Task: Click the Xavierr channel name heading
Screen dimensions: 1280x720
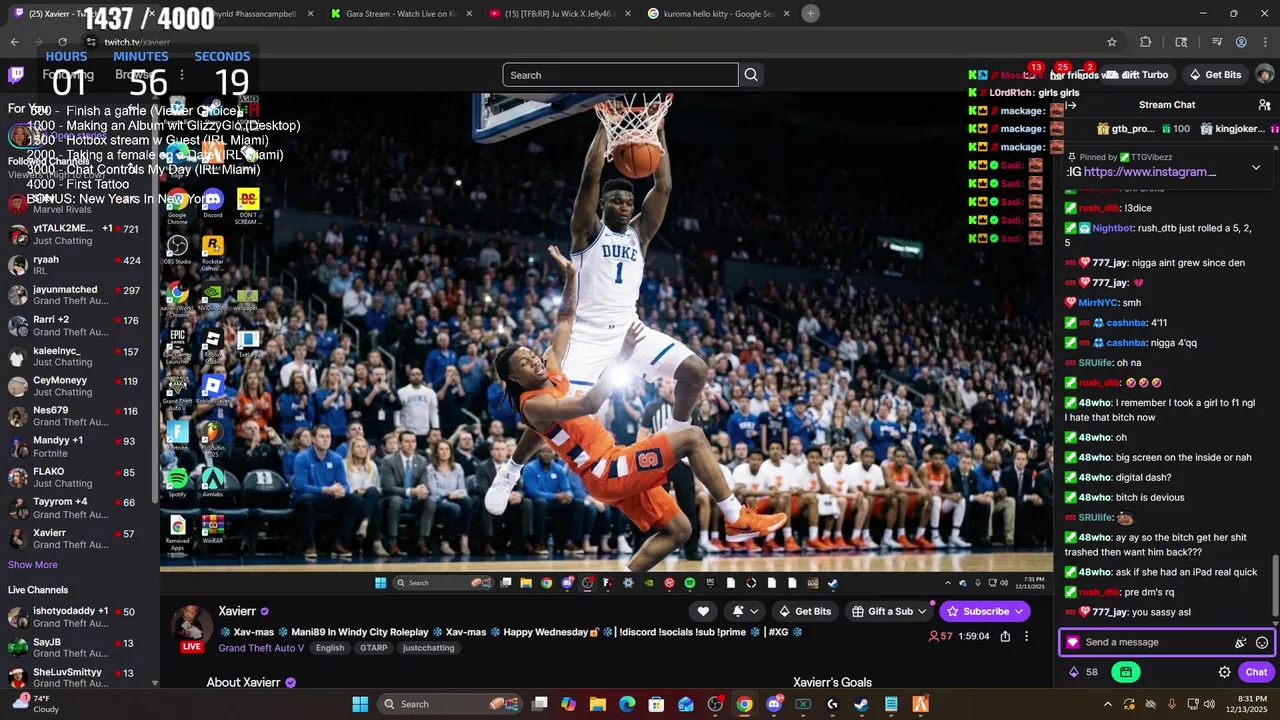Action: tap(237, 611)
